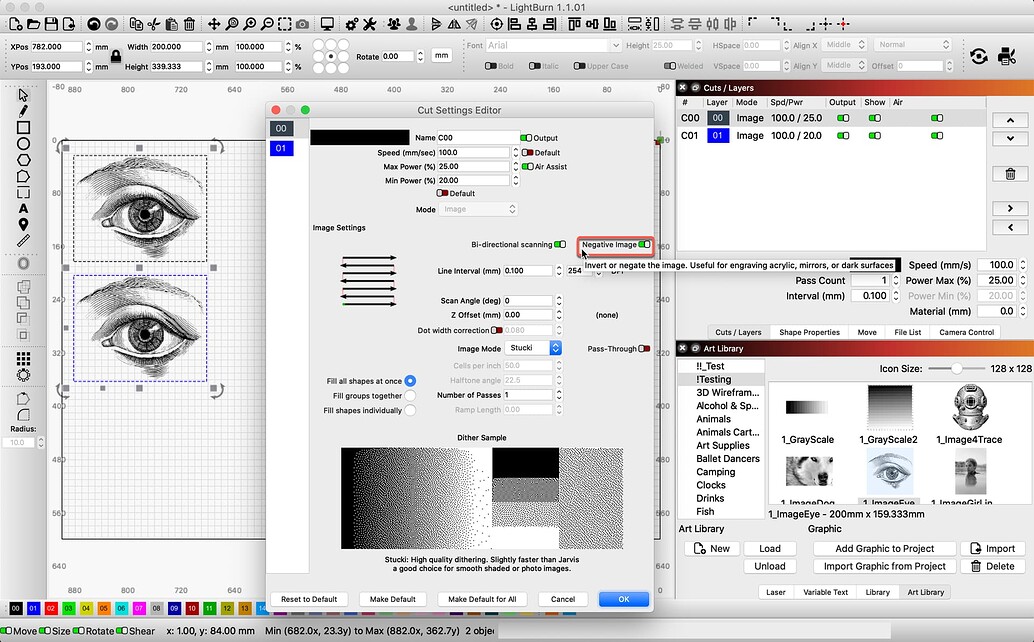Click the Line Interval stepper arrows
Screen dimensions: 1034x642
pyautogui.click(x=559, y=271)
